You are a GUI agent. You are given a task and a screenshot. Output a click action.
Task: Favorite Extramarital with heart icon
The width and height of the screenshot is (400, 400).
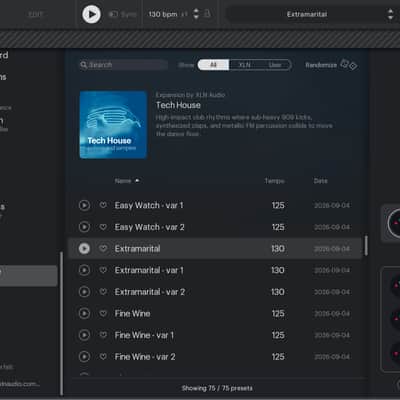(103, 248)
